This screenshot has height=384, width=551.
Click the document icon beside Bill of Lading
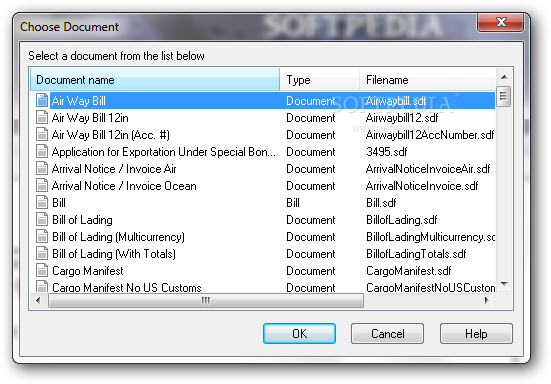[x=42, y=220]
